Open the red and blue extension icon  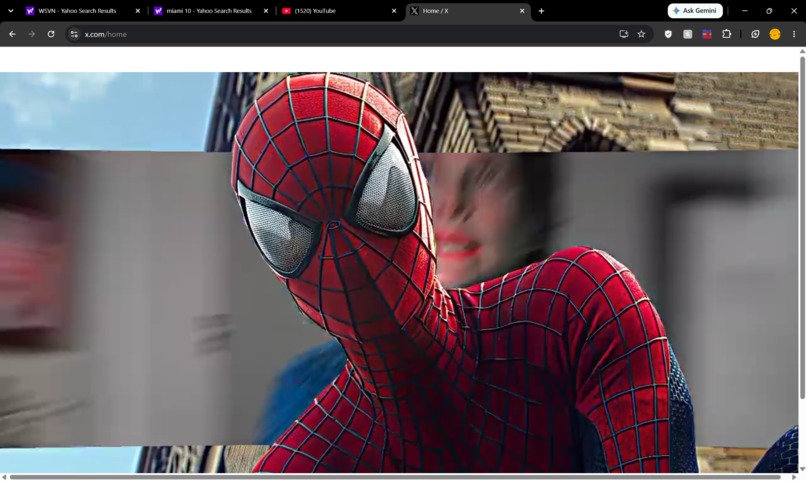coord(707,34)
